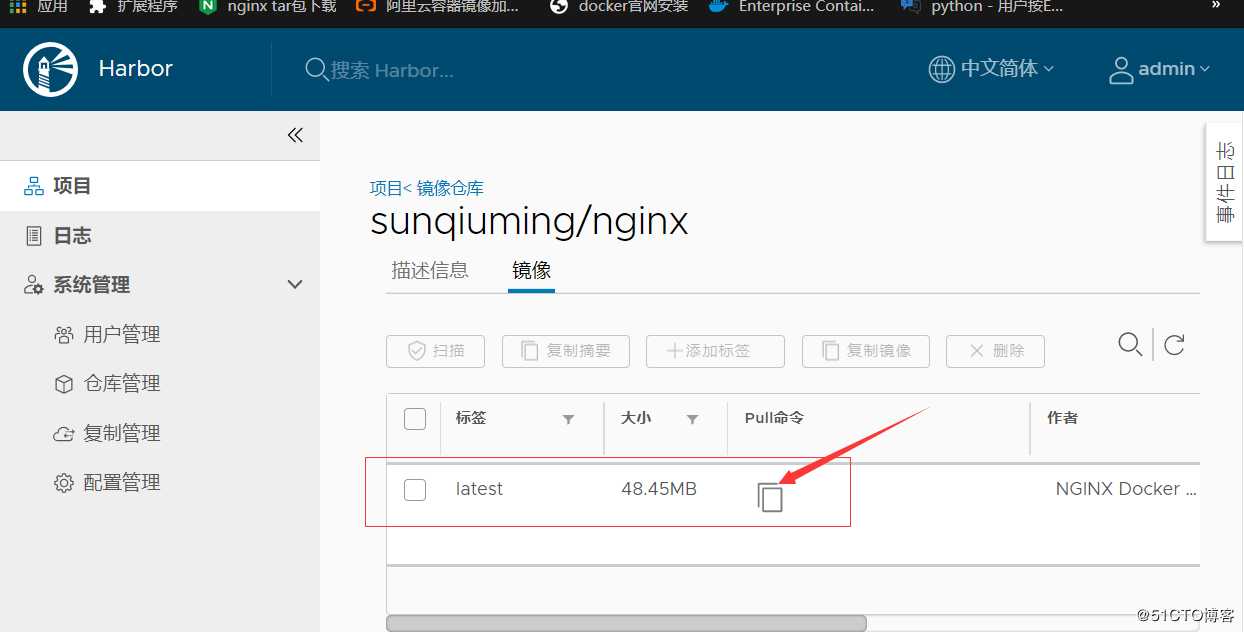Click the refresh icon above table
Screen dimensions: 1244x632
coord(1175,345)
